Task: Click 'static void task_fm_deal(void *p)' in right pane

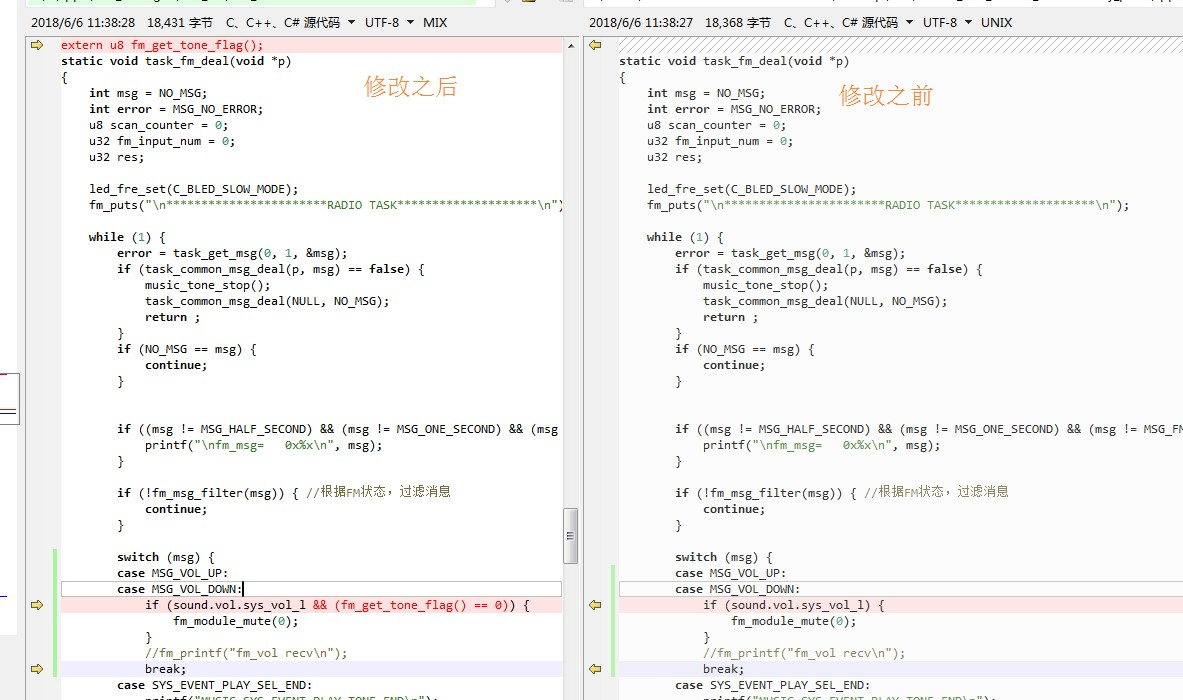Action: [734, 61]
